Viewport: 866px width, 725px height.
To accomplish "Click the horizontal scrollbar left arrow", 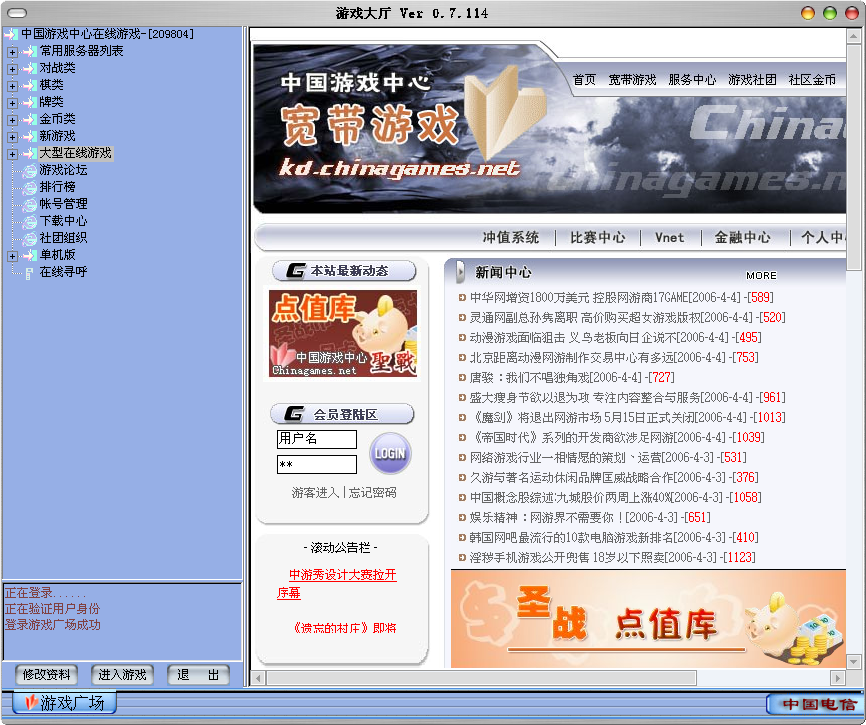I will [x=258, y=678].
